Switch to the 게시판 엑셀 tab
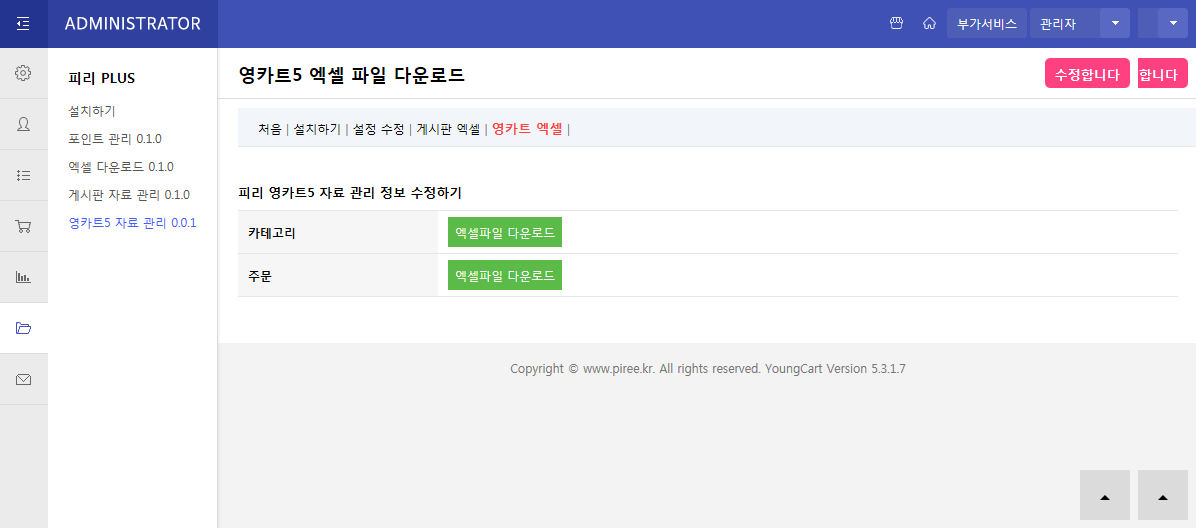1196x528 pixels. click(448, 129)
